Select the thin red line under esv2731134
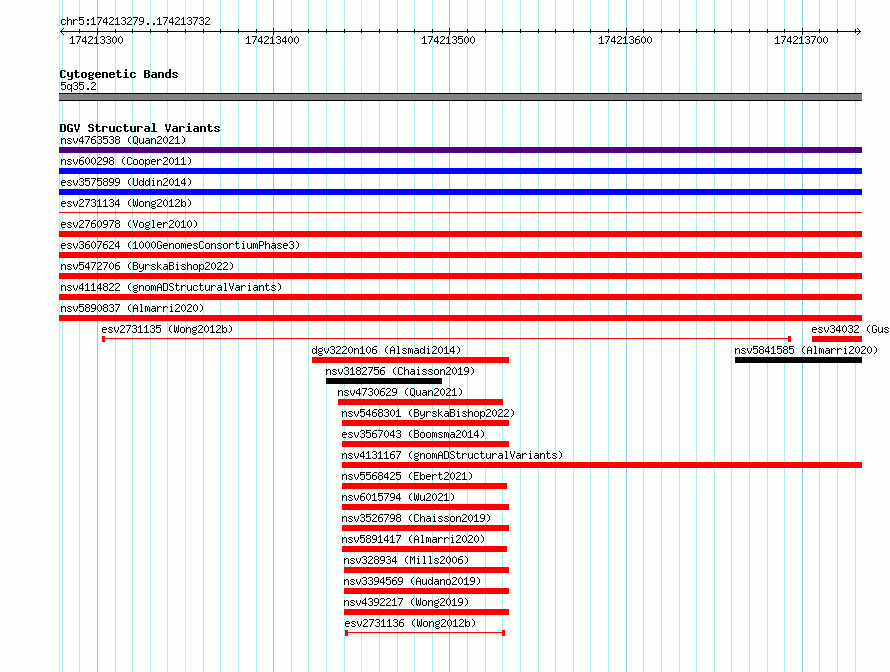This screenshot has width=890, height=672. point(460,213)
